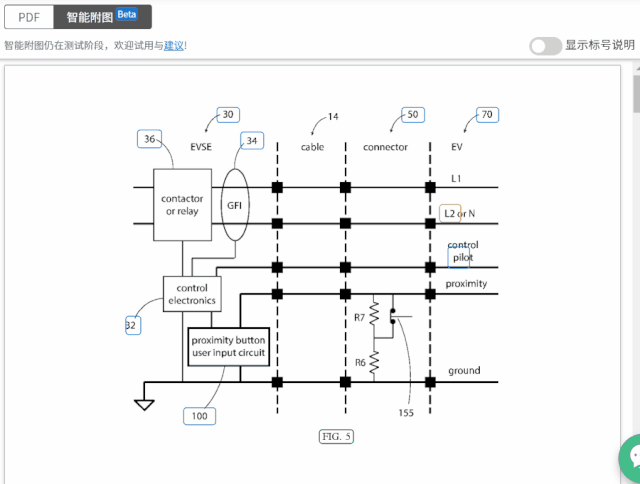Click reference label 100 below proximity circuit
The height and width of the screenshot is (484, 640).
tap(200, 416)
